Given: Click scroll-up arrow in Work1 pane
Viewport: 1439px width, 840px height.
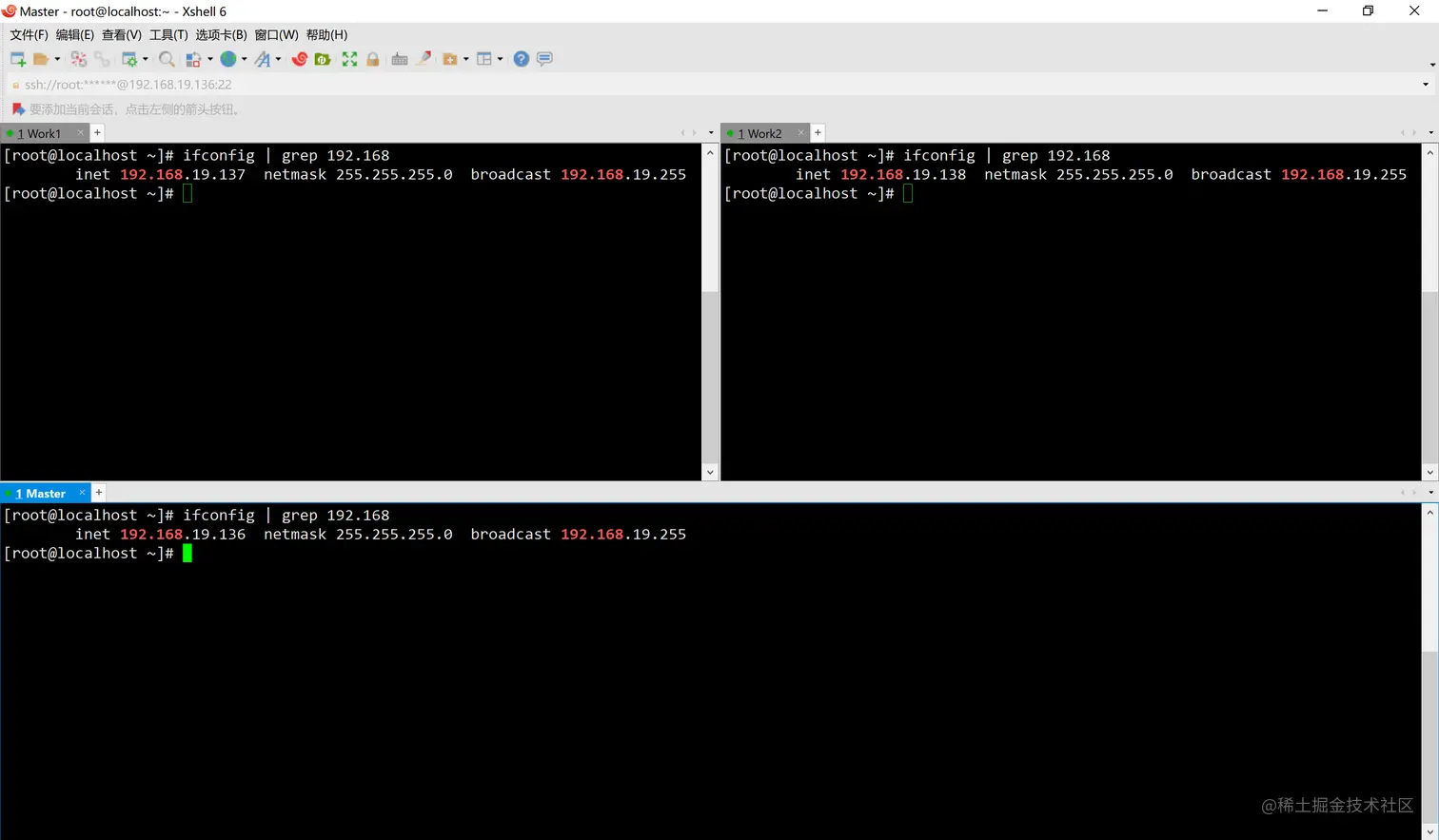Looking at the screenshot, I should point(710,152).
